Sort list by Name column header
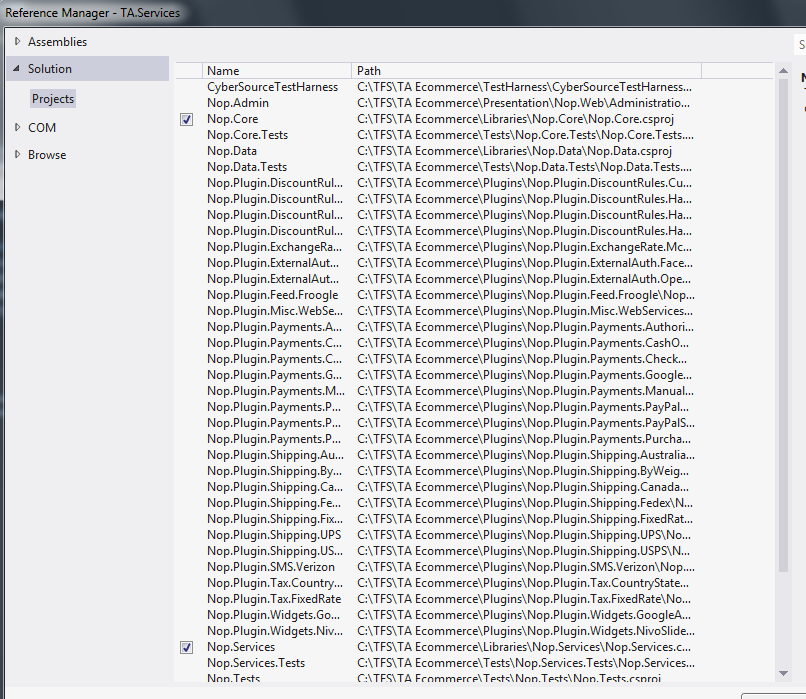The height and width of the screenshot is (699, 806). click(x=277, y=70)
